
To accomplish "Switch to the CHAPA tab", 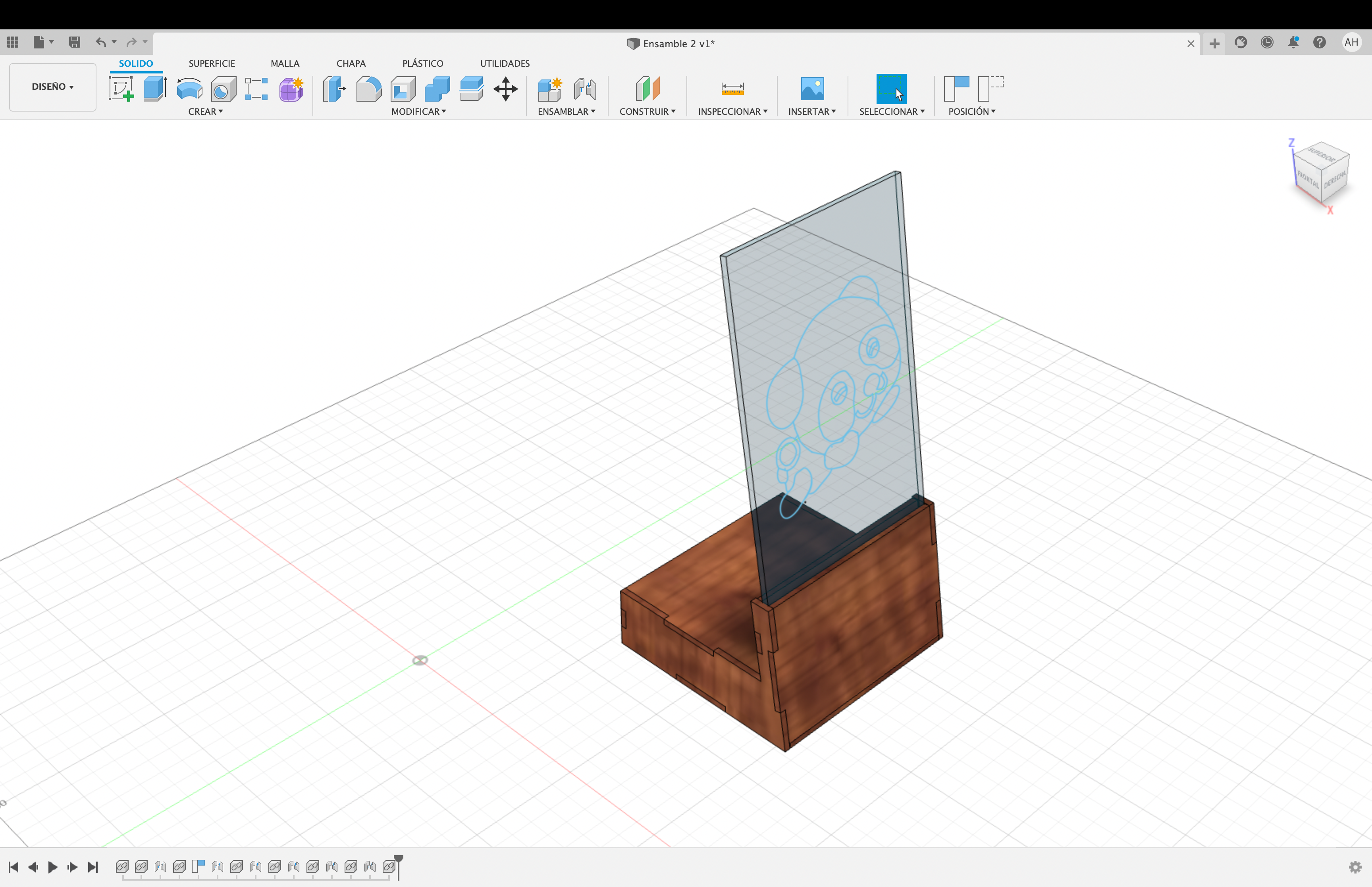I will point(351,64).
